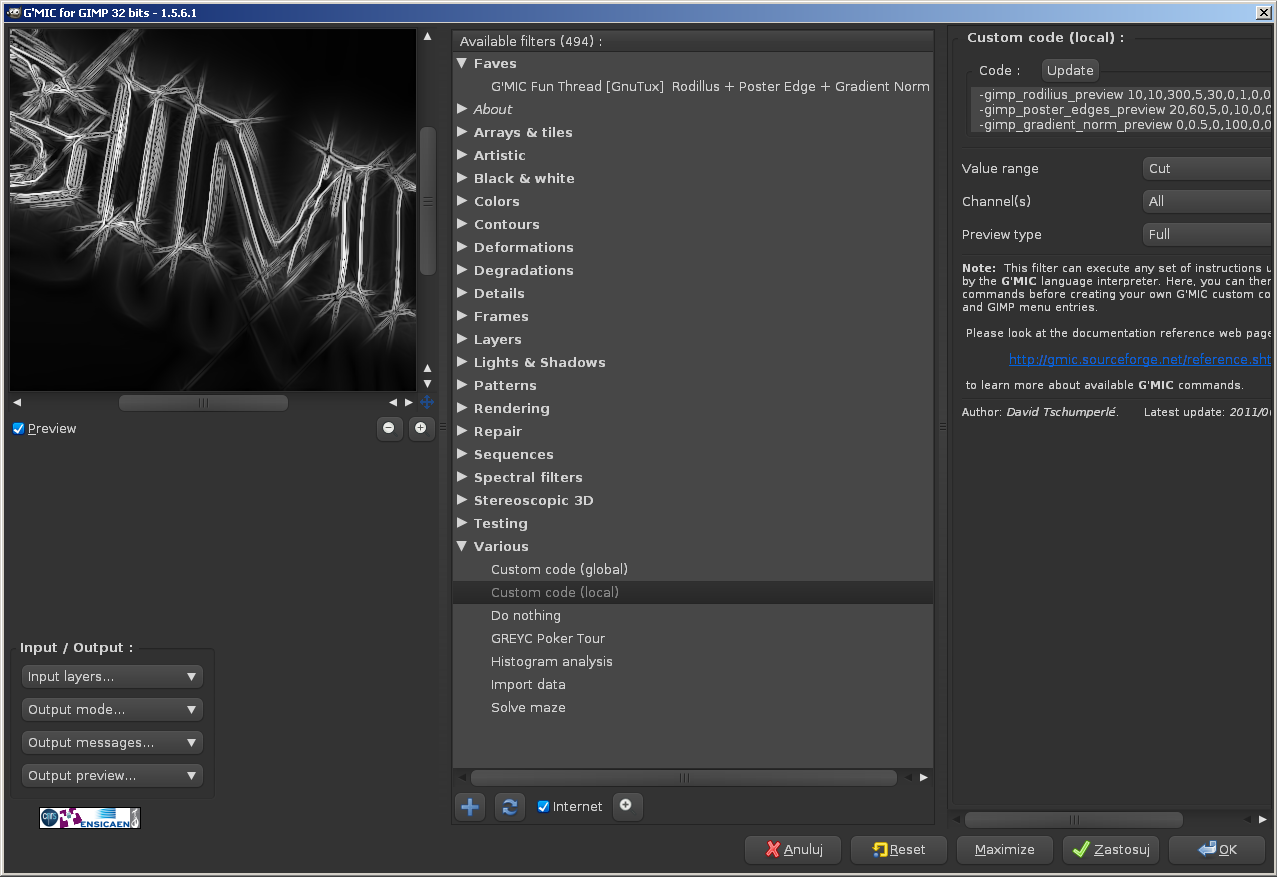
Task: Open the Value range Cut dropdown
Action: coord(1207,169)
